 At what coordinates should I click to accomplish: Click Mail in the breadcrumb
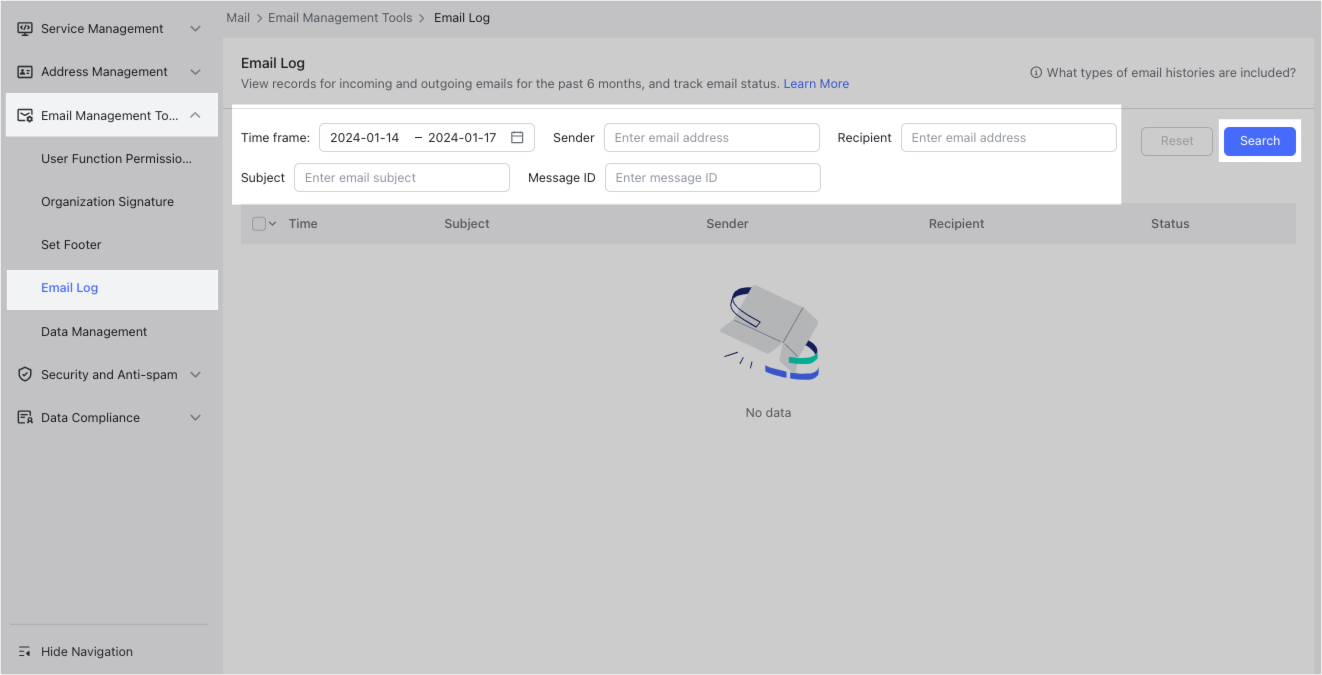(x=238, y=18)
